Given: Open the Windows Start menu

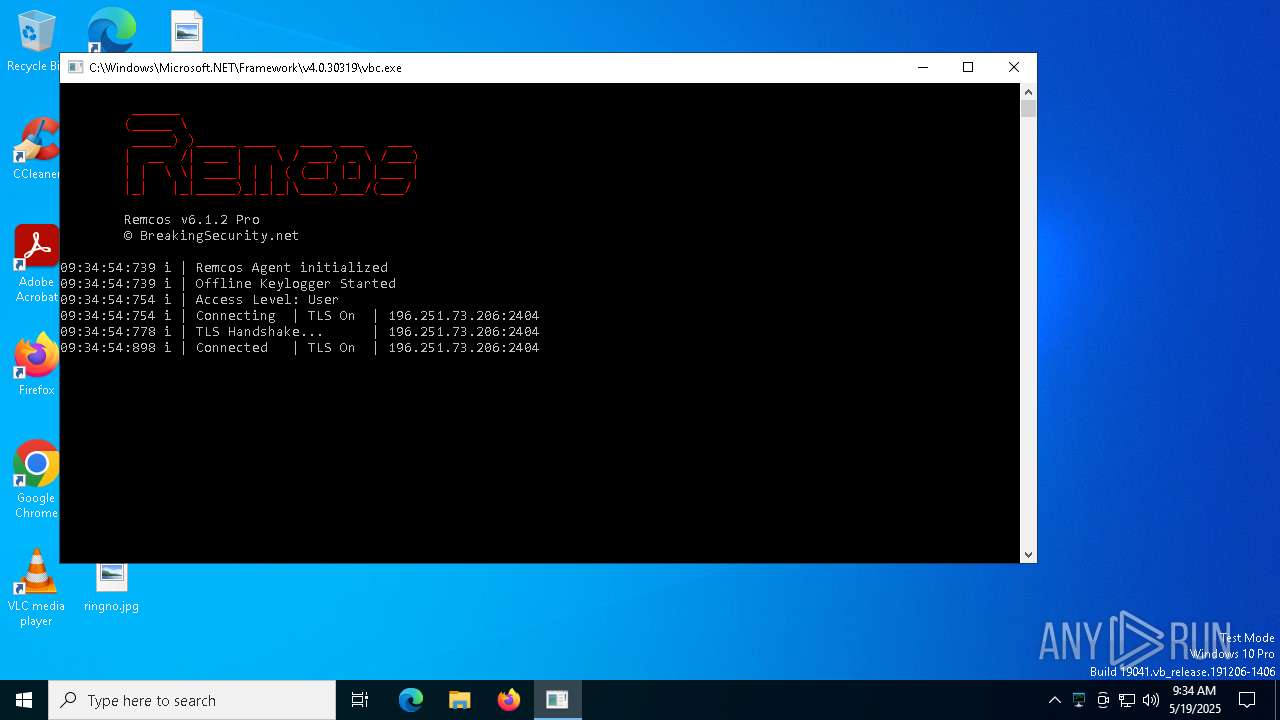Looking at the screenshot, I should click(24, 700).
